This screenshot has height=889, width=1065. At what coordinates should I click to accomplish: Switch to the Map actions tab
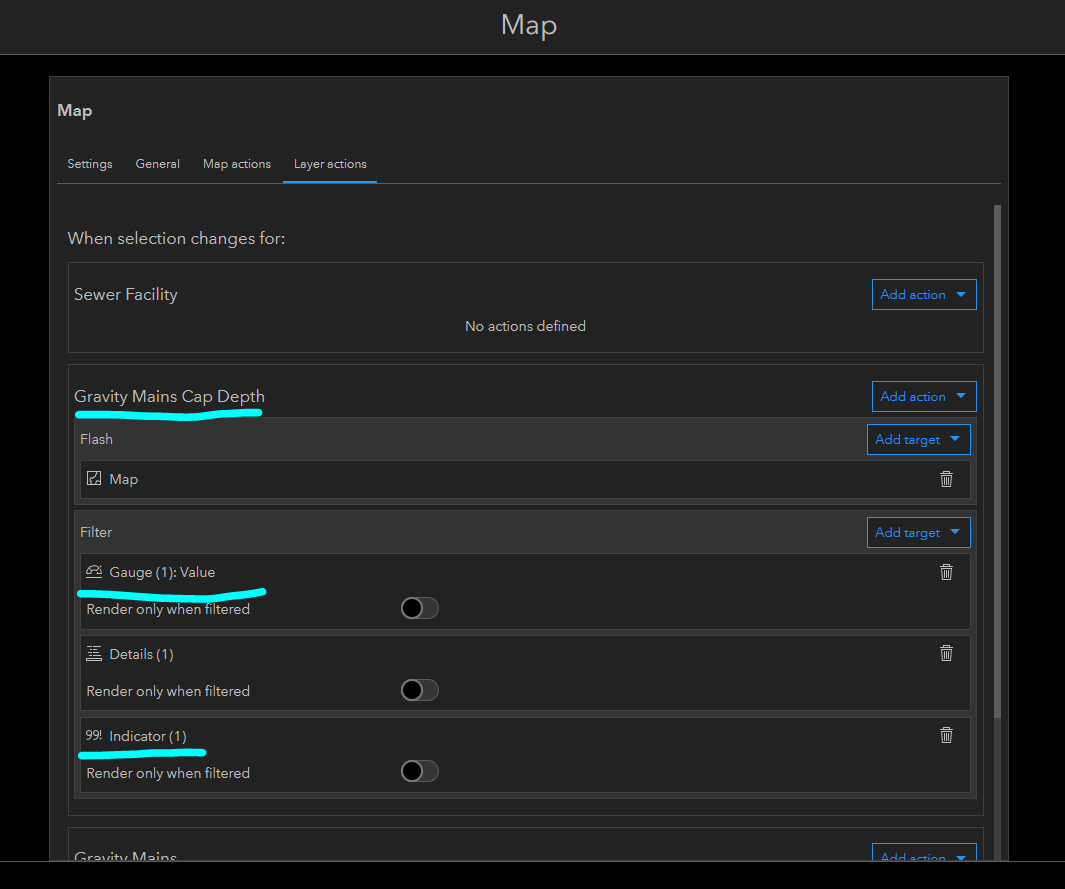[x=236, y=163]
